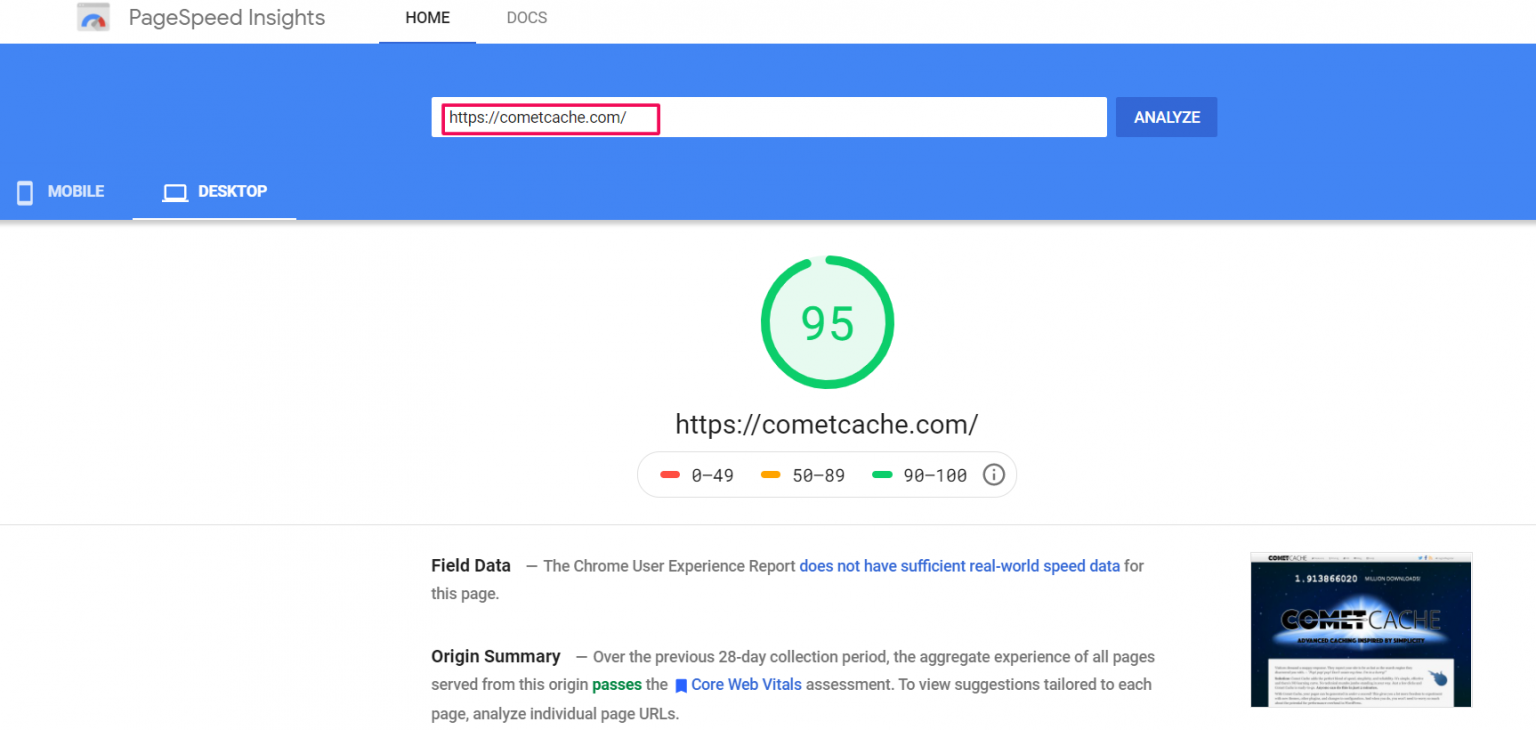
Task: Click the red 0-49 score indicator icon
Action: point(670,475)
